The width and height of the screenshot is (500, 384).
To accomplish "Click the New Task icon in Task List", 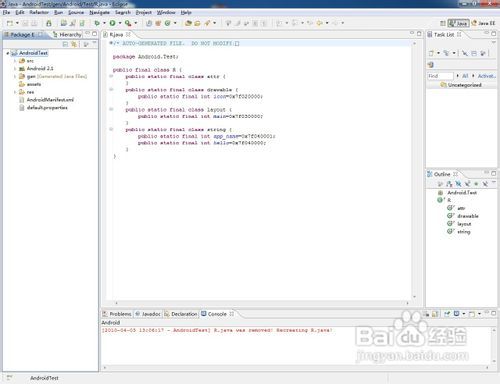I will click(432, 53).
